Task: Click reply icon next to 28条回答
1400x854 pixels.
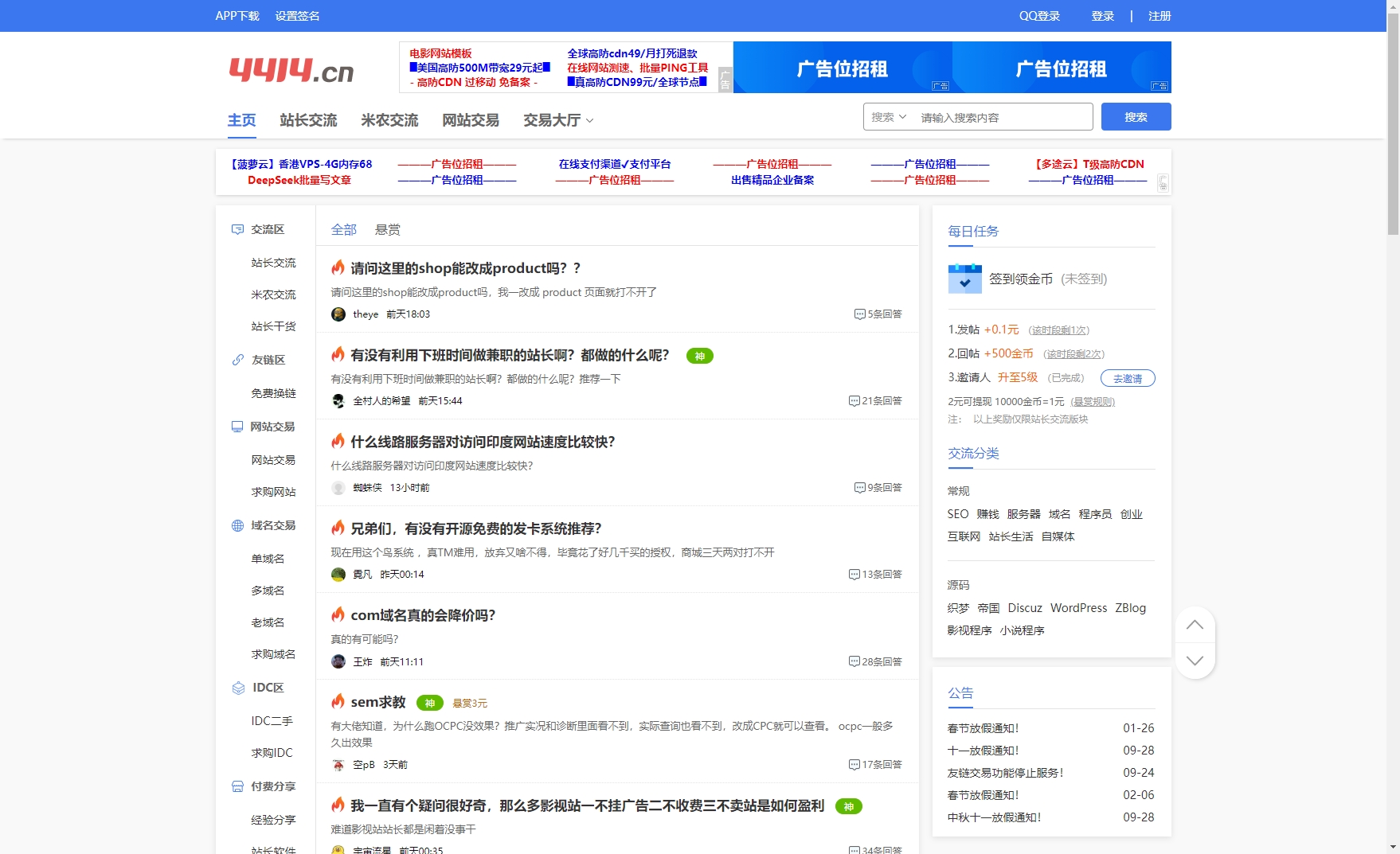Action: (854, 662)
